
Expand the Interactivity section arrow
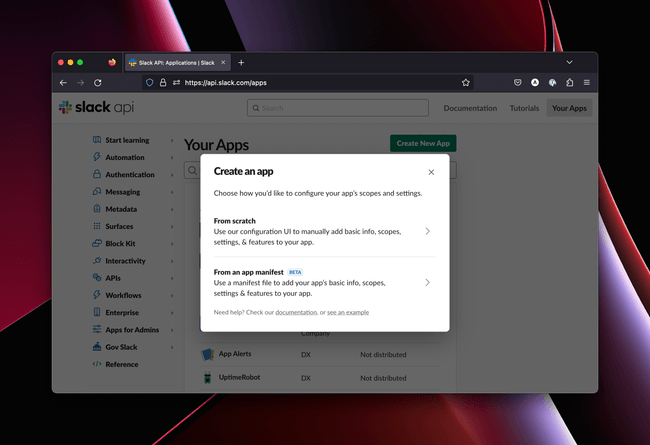coord(172,261)
